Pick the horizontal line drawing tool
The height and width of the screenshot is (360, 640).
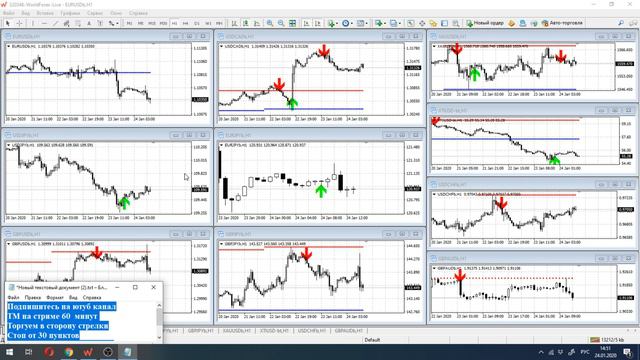pos(44,23)
